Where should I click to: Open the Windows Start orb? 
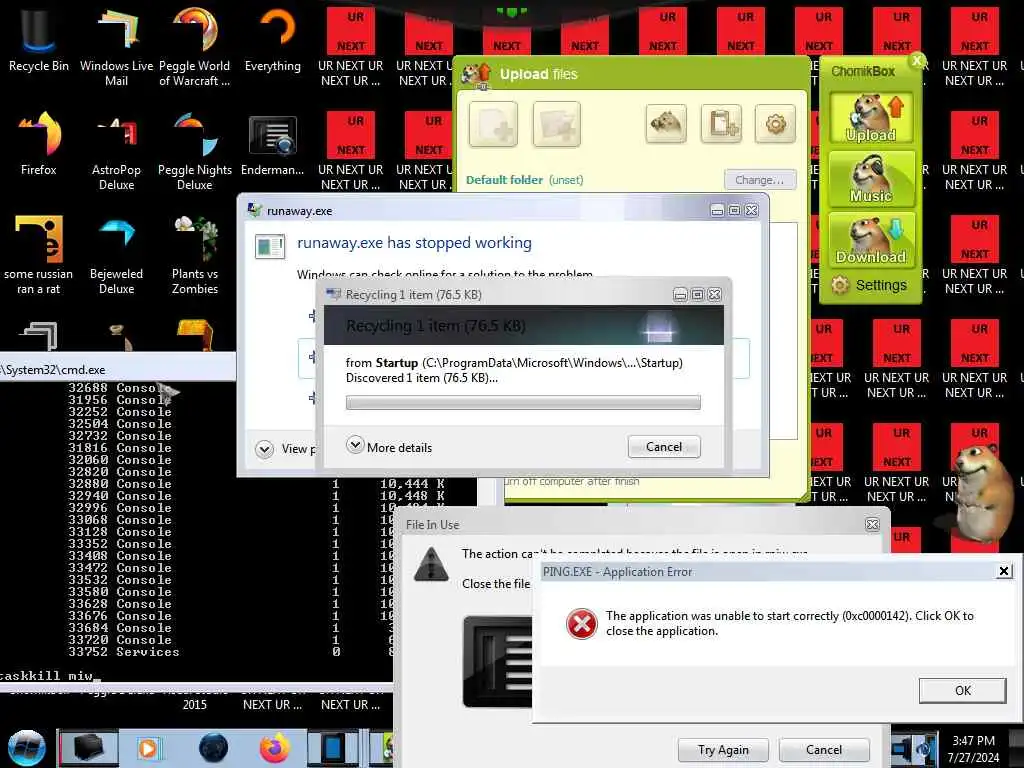(26, 748)
